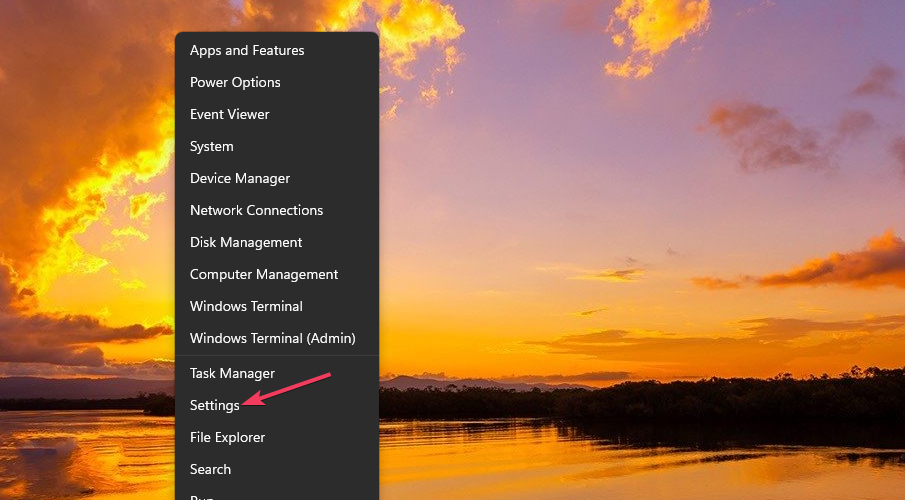Click the separator line above Task Manager
The height and width of the screenshot is (500, 905).
tap(277, 356)
